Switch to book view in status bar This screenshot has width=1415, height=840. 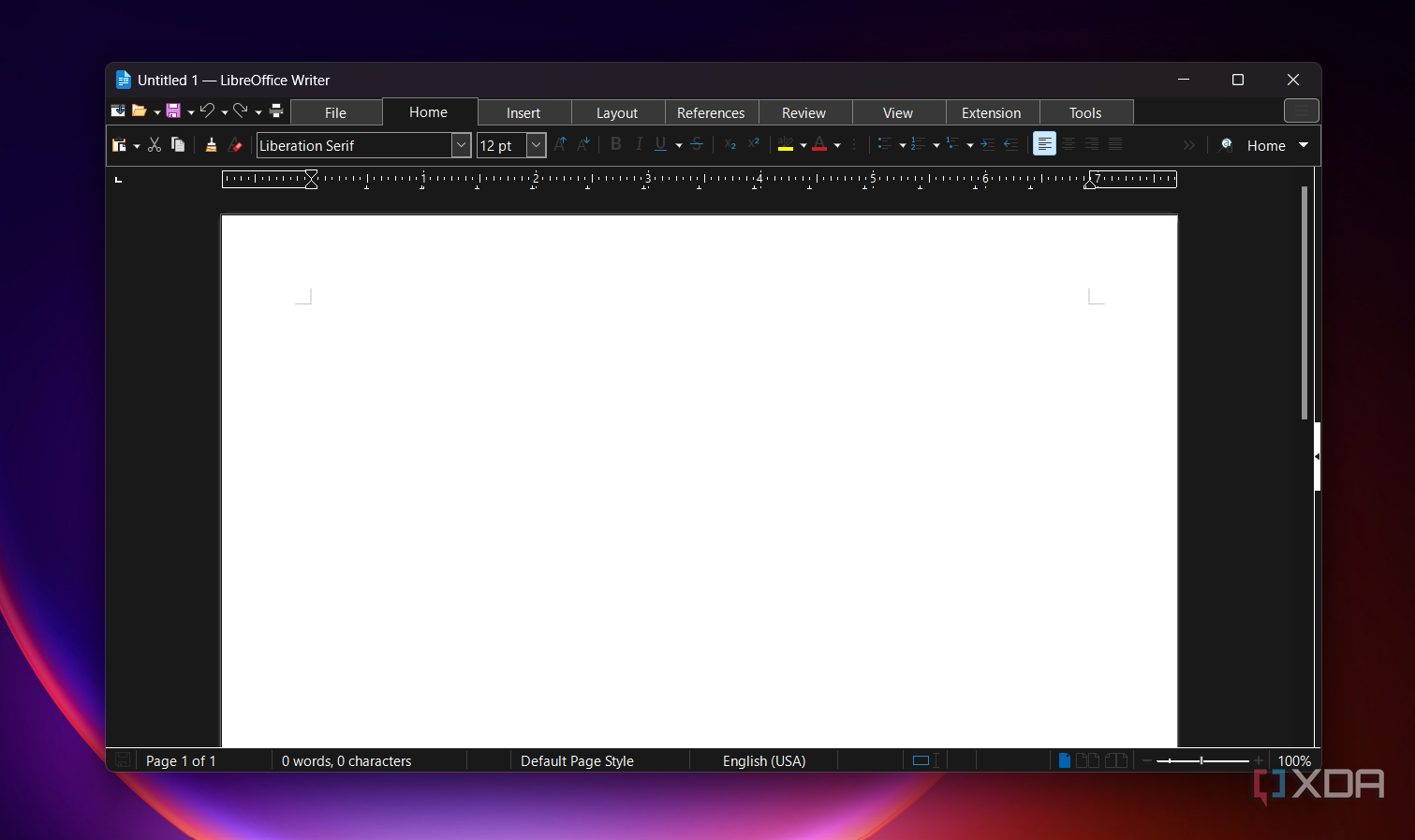point(1116,760)
